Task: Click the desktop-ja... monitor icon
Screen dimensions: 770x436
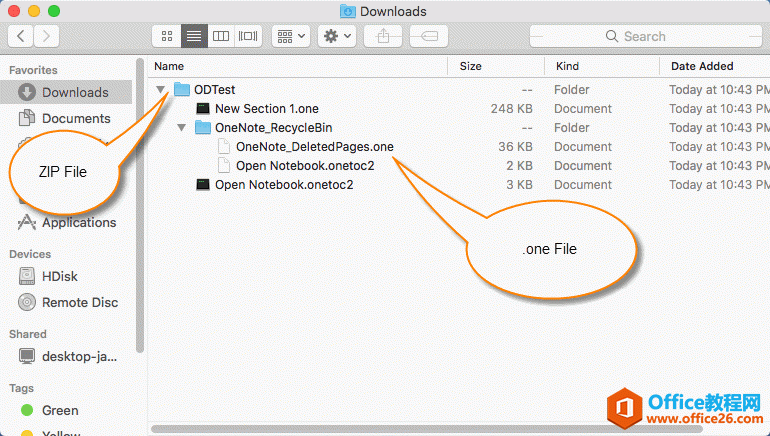Action: coord(27,356)
